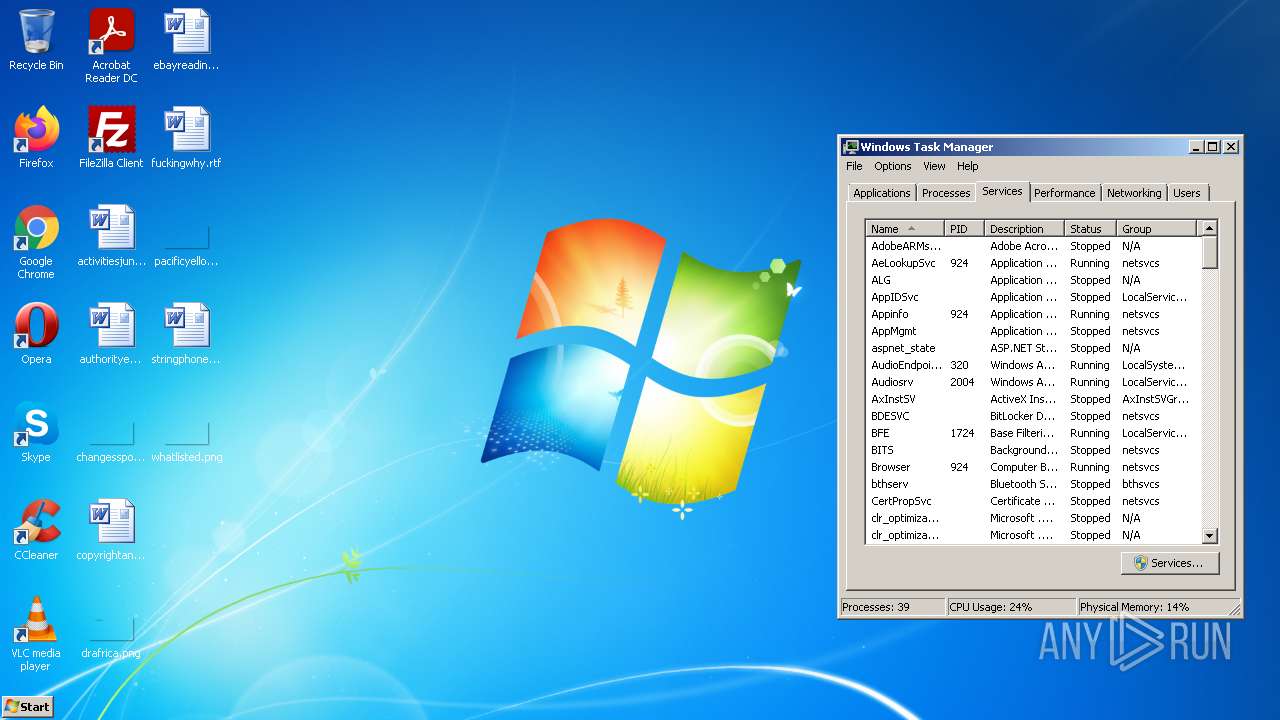1280x720 pixels.
Task: Open the Windows Start menu
Action: click(x=27, y=706)
